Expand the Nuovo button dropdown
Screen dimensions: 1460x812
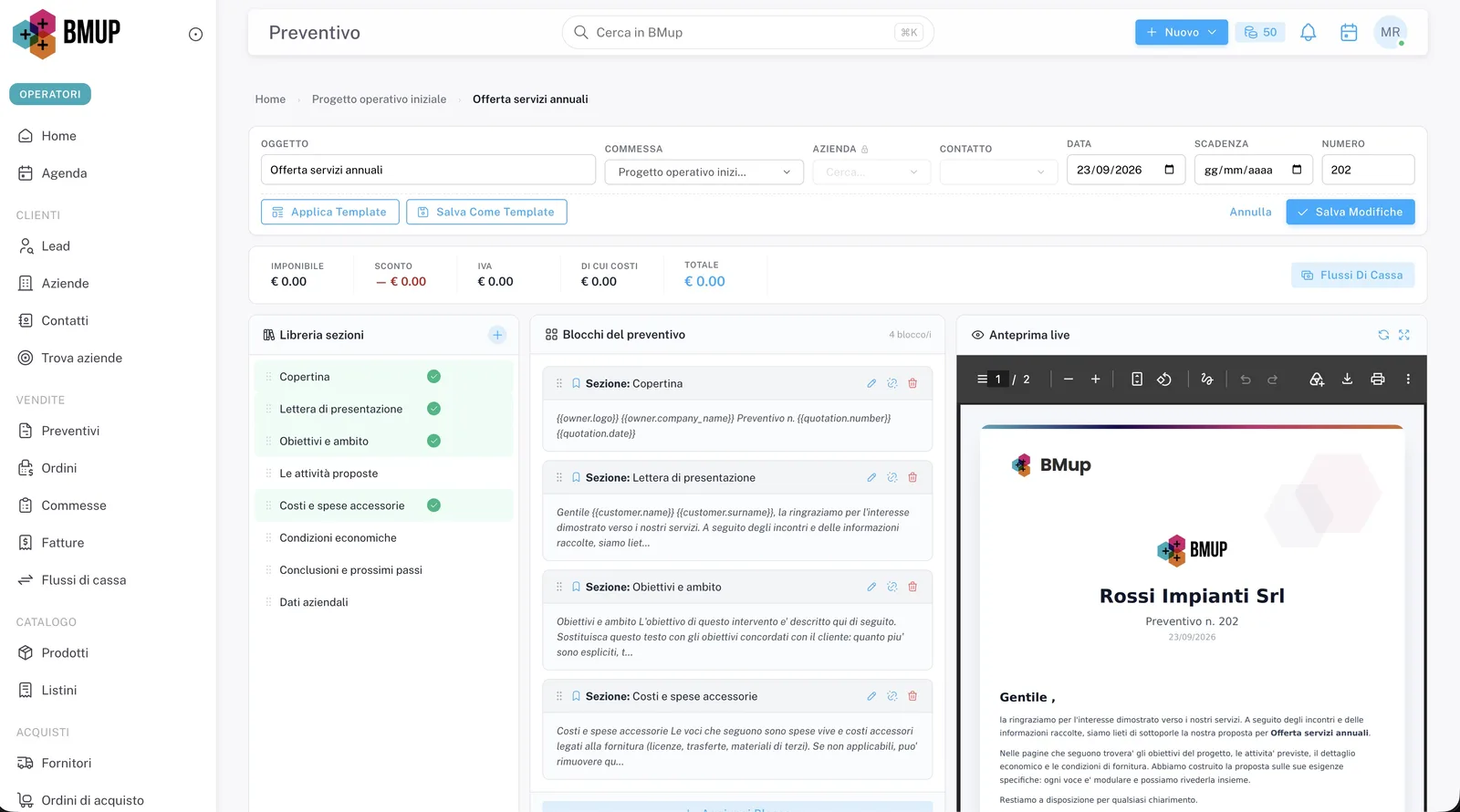click(1212, 32)
